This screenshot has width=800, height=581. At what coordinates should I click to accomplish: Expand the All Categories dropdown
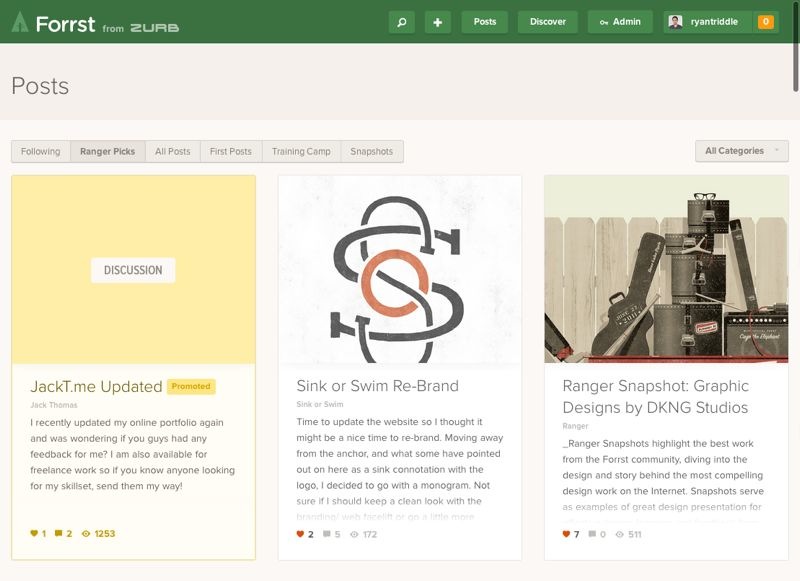[741, 151]
